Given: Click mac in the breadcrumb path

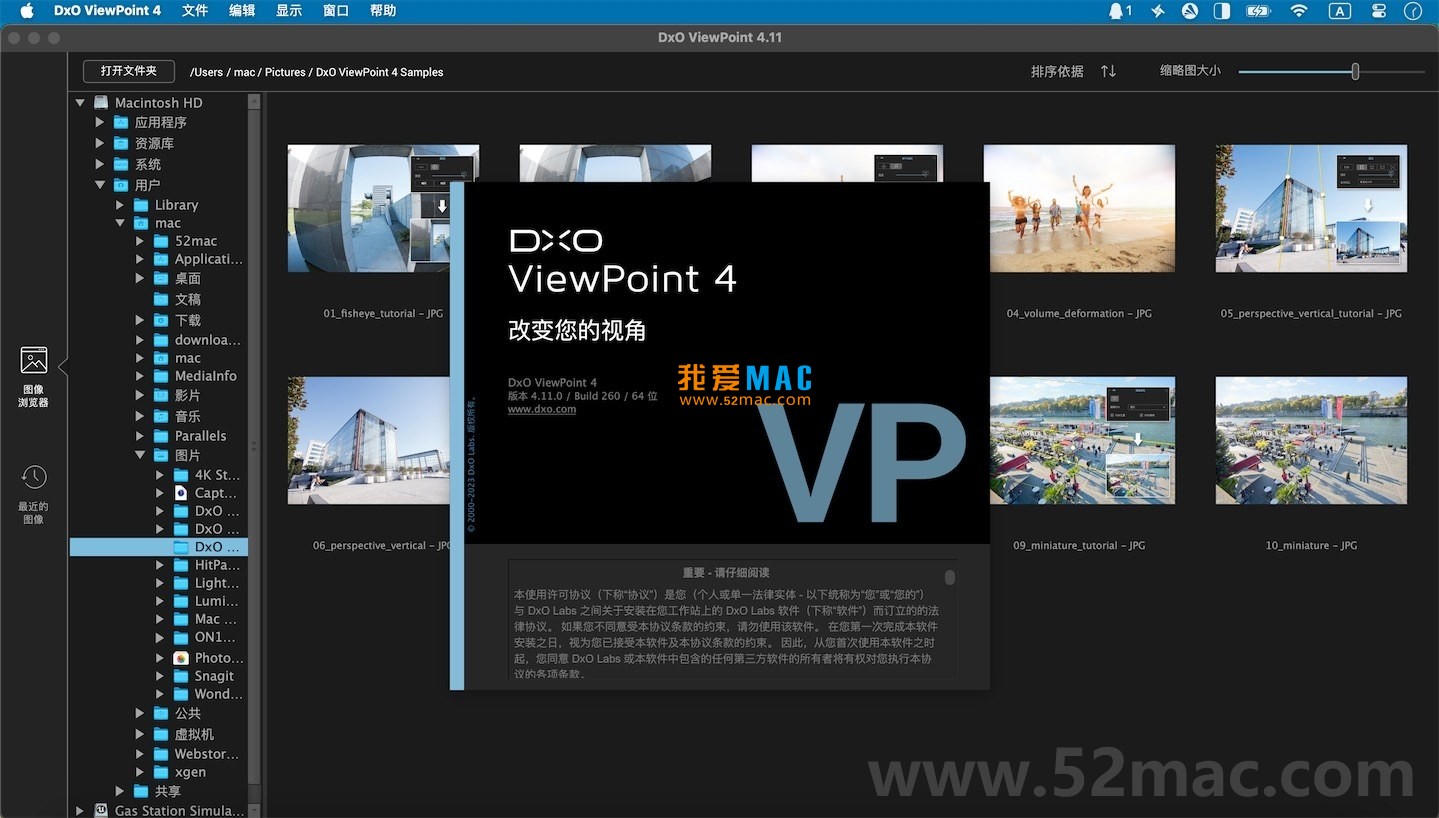Looking at the screenshot, I should coord(244,72).
